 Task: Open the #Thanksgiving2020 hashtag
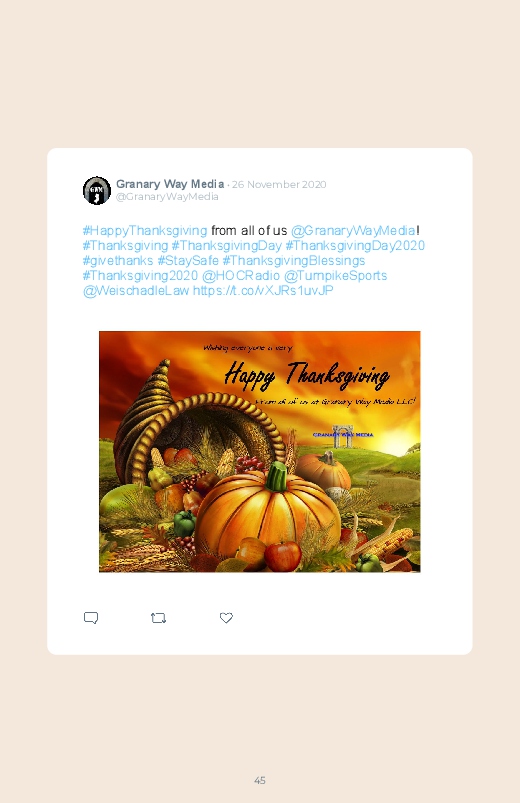pos(140,275)
